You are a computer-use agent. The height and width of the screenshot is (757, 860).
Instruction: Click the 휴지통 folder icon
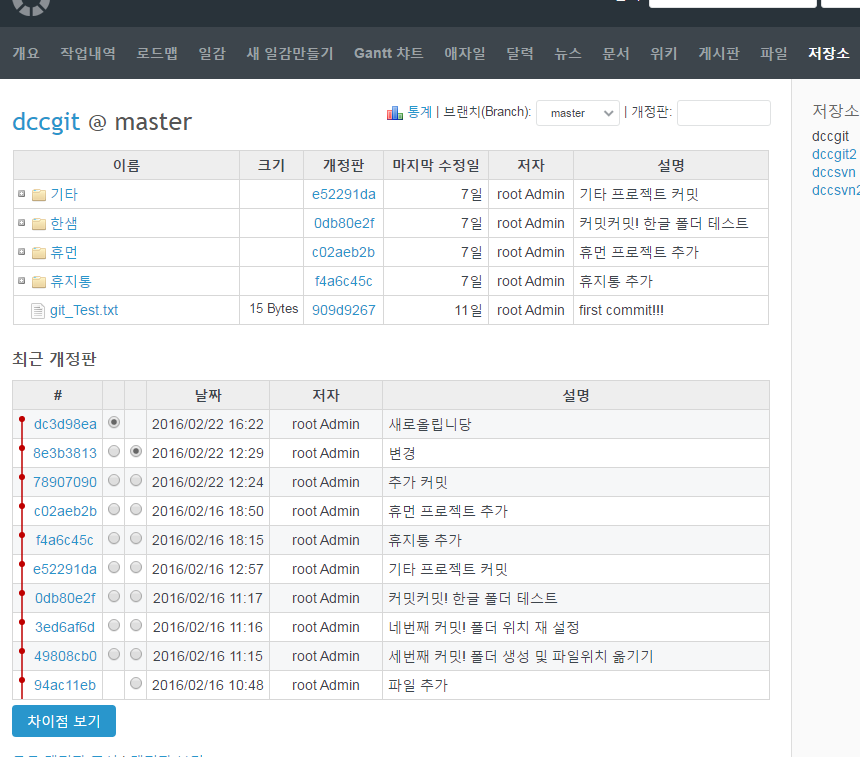(x=39, y=282)
